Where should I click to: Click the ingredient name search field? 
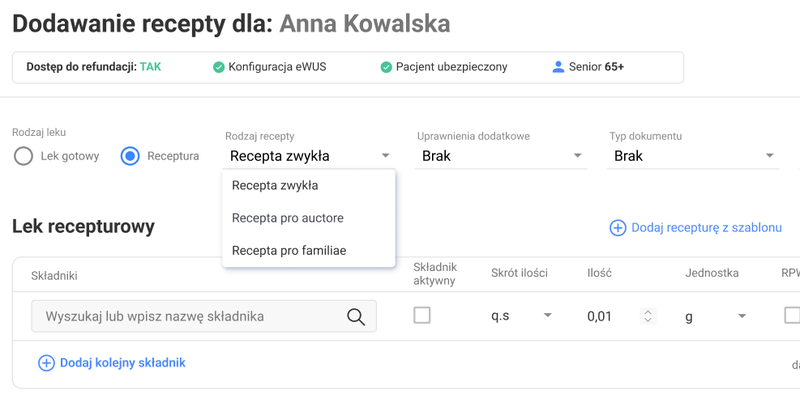point(204,316)
